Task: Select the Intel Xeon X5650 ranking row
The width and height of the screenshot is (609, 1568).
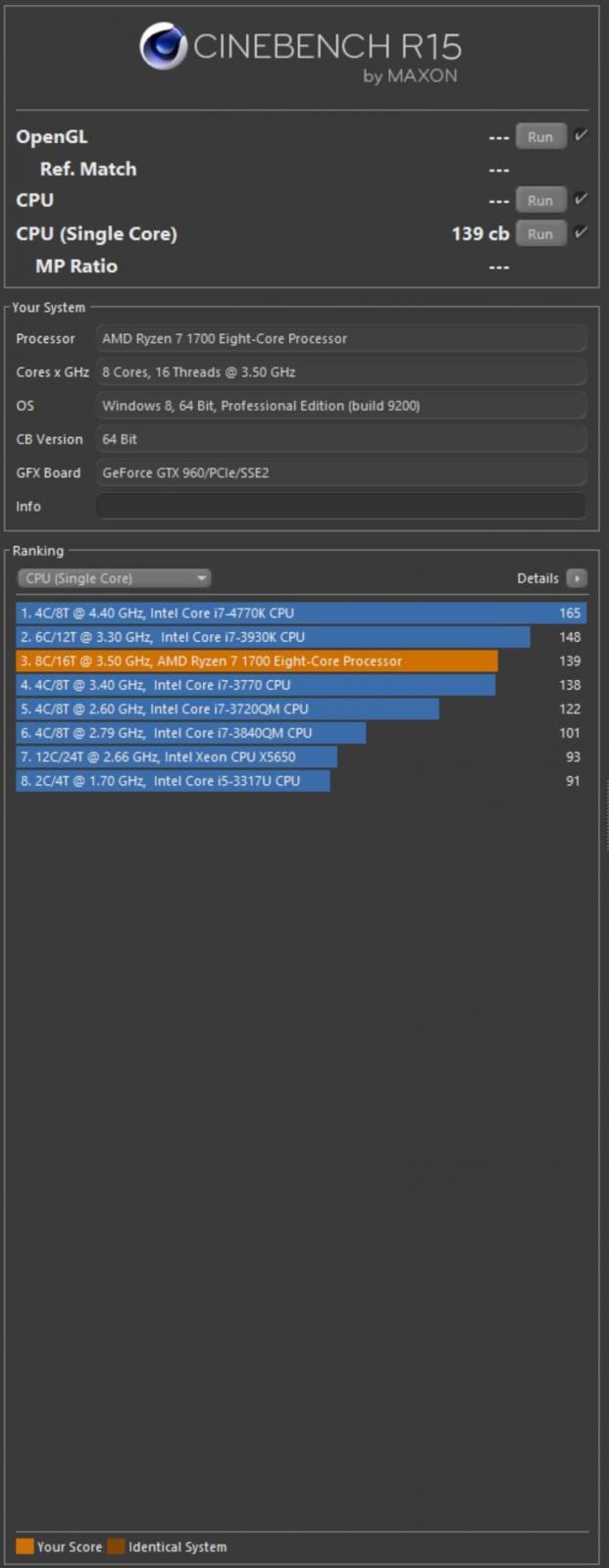Action: pos(177,757)
